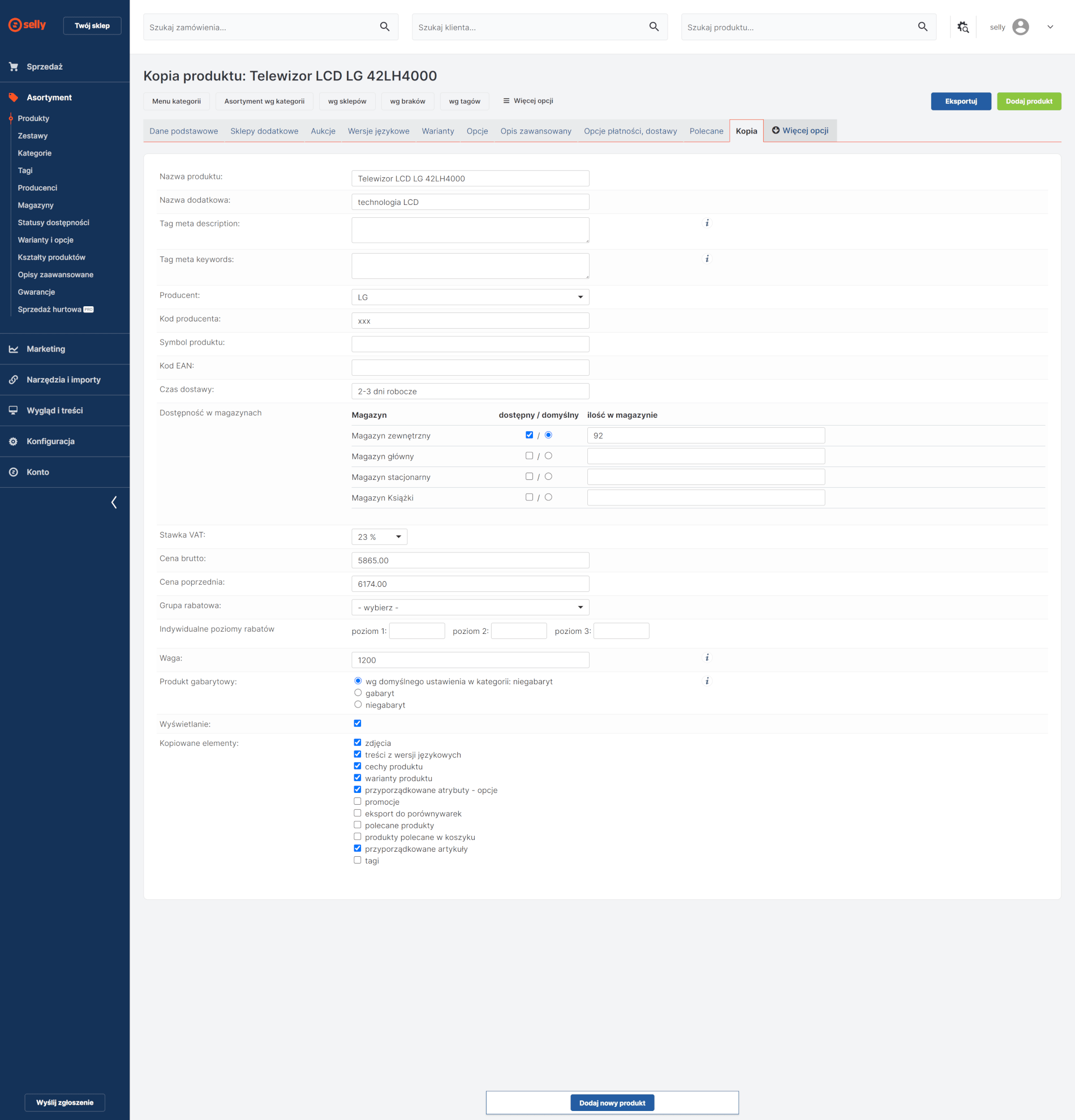Select the niegabaryt radio option
The image size is (1075, 1120).
358,705
